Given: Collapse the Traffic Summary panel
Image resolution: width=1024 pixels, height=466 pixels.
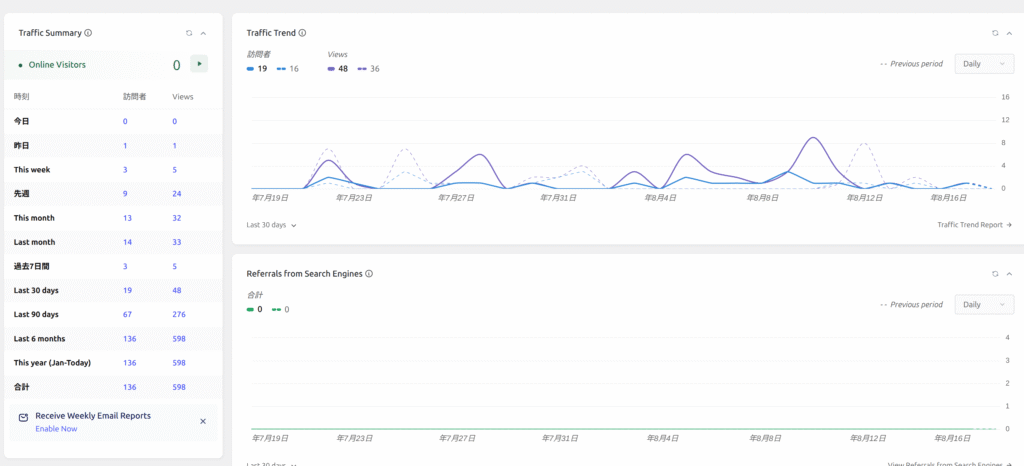Looking at the screenshot, I should click(x=203, y=33).
